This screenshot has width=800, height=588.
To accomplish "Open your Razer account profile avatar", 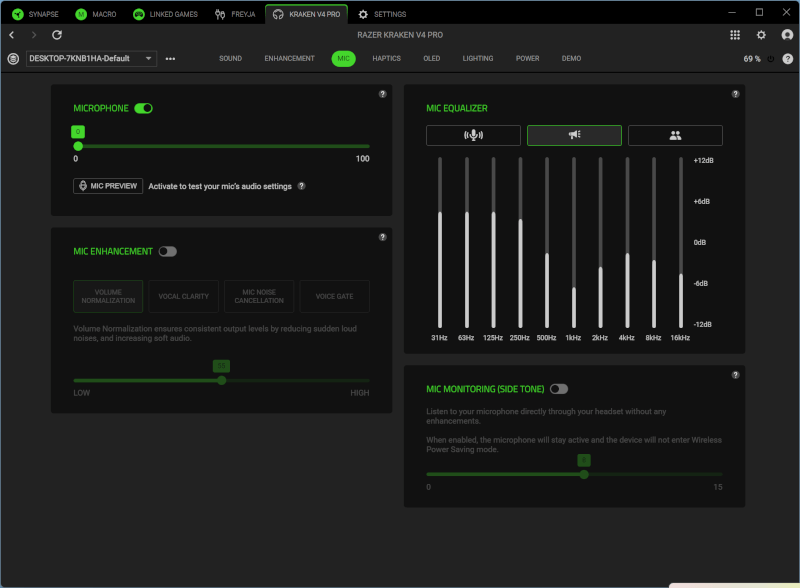I will click(x=786, y=34).
